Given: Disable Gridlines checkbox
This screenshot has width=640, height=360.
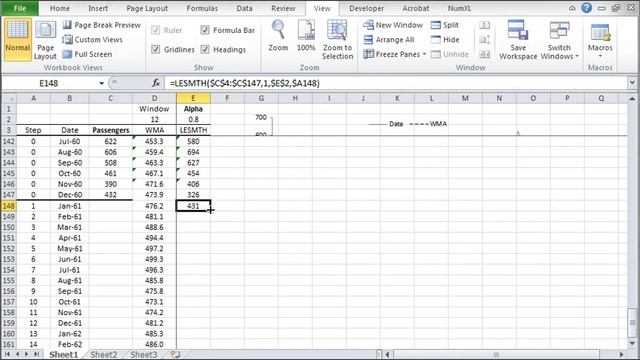Looking at the screenshot, I should pyautogui.click(x=156, y=49).
